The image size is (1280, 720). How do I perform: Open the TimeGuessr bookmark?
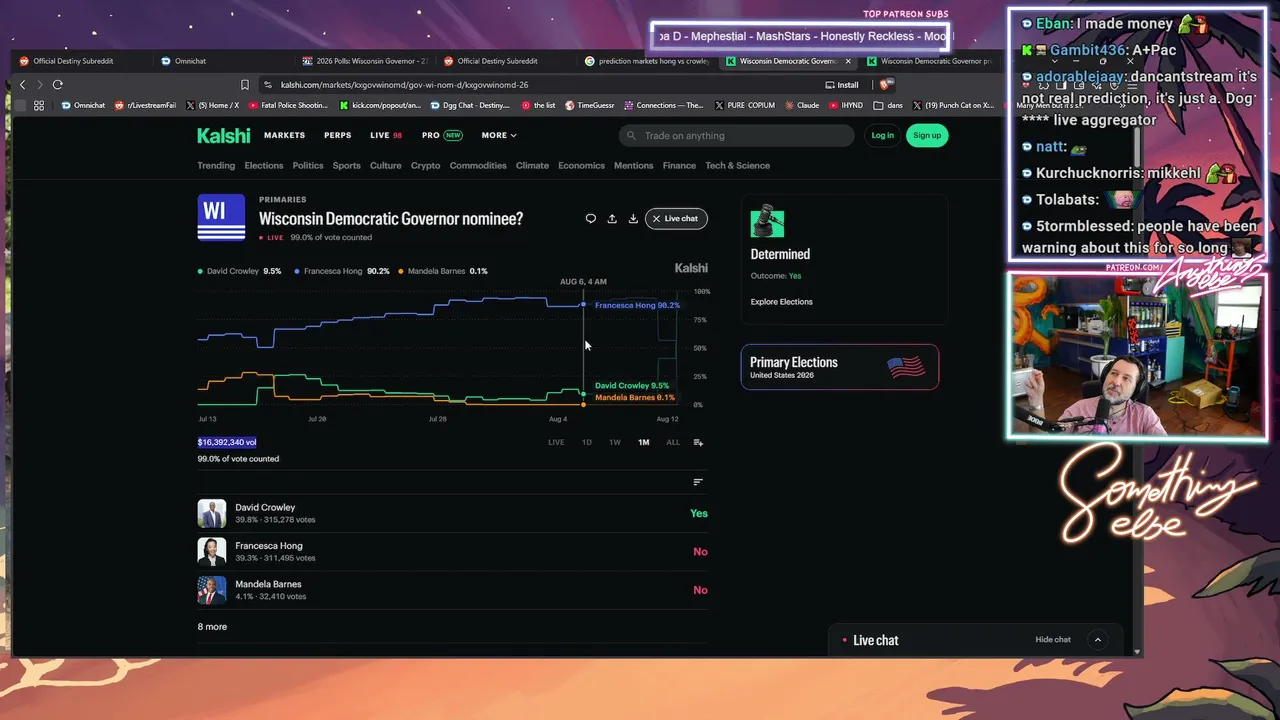589,105
